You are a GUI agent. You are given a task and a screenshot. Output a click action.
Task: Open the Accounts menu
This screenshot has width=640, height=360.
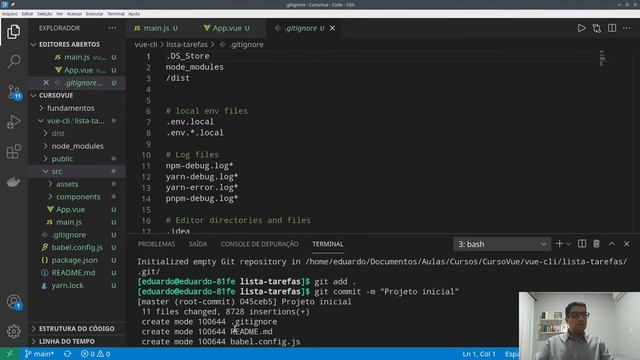point(13,302)
